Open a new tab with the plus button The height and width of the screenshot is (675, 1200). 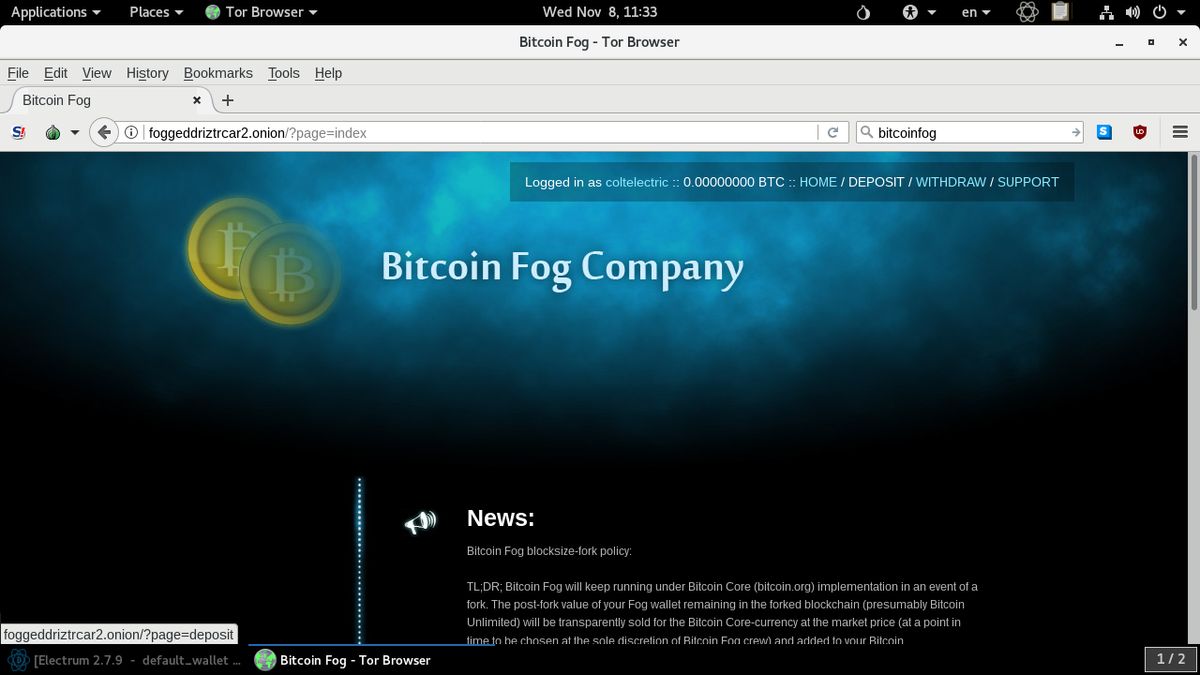click(x=228, y=100)
